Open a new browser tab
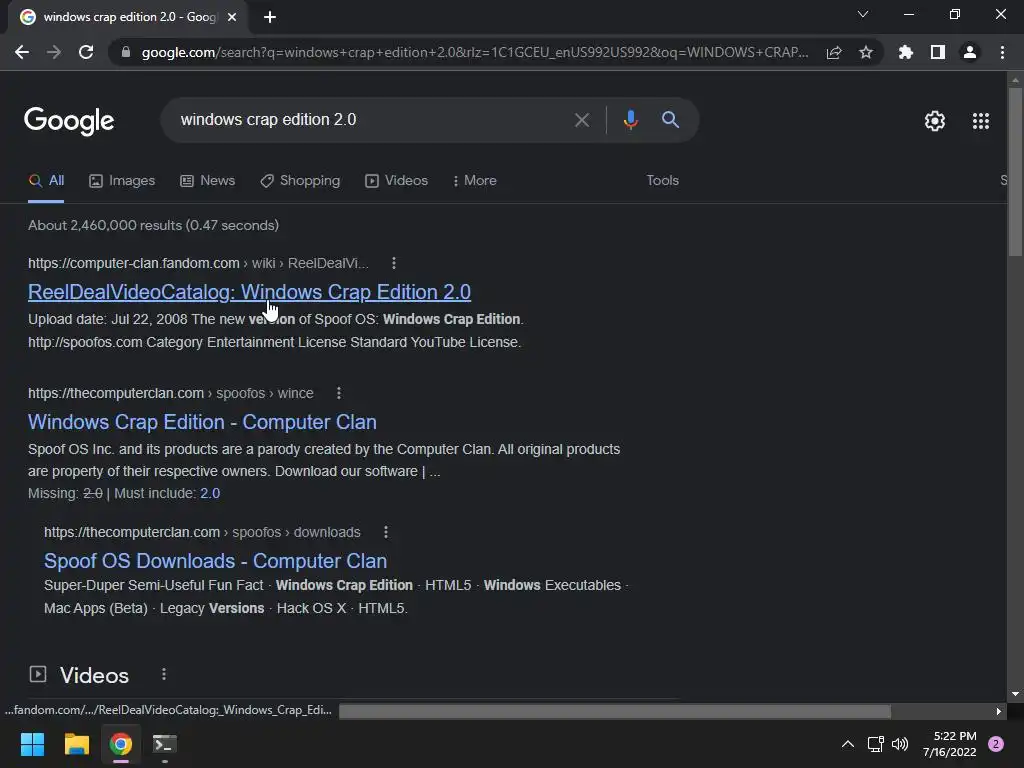 click(270, 17)
